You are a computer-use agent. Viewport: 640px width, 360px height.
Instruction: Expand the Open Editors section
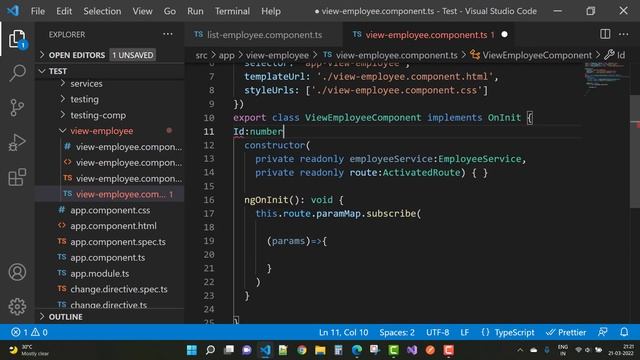[x=77, y=55]
